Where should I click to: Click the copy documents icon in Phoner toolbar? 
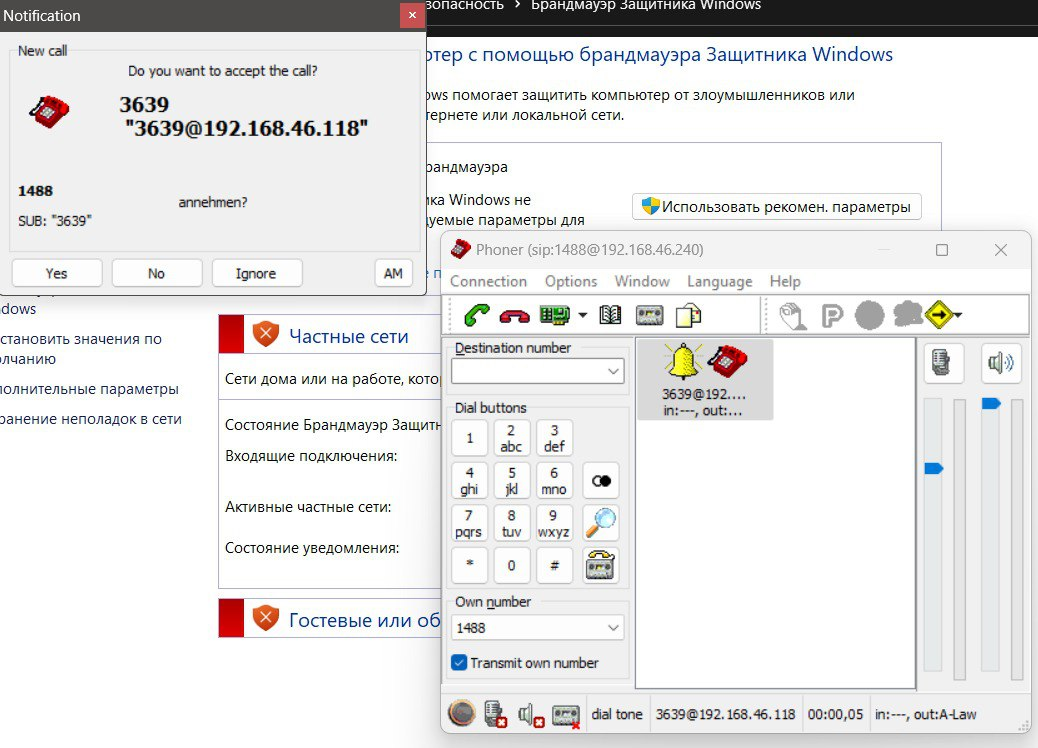coord(688,315)
